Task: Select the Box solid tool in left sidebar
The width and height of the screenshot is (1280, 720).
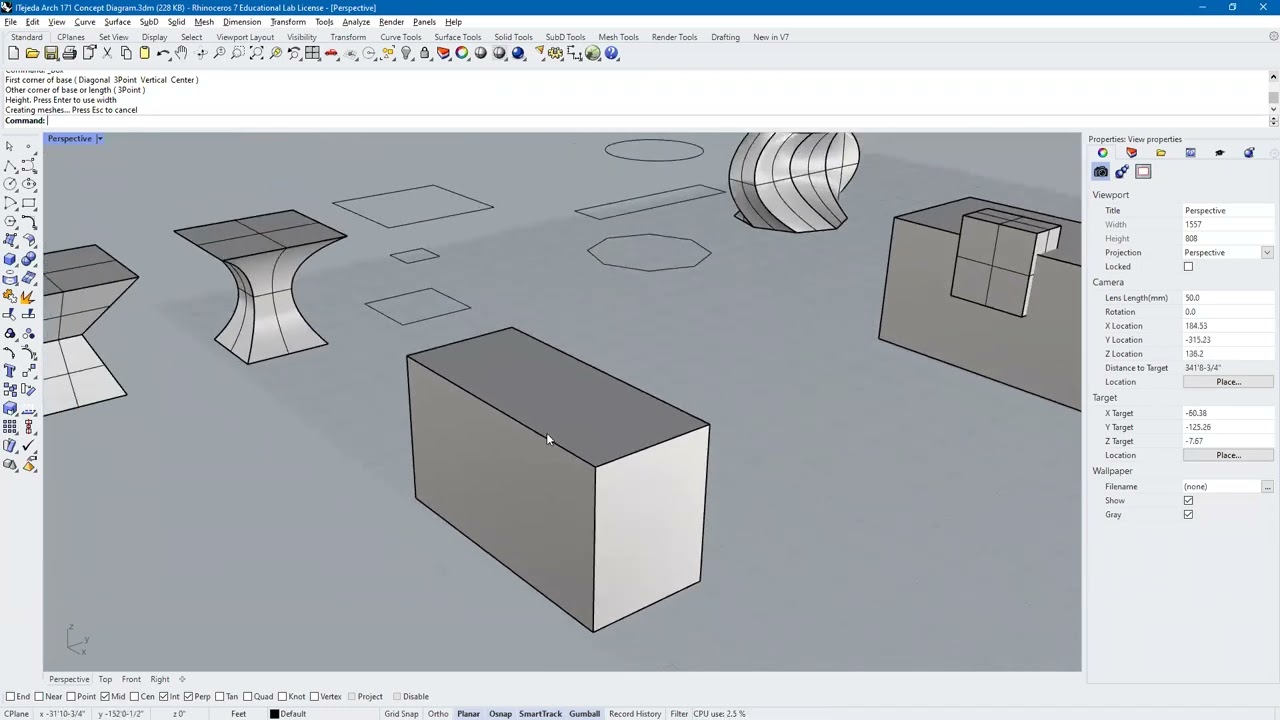Action: [10, 259]
